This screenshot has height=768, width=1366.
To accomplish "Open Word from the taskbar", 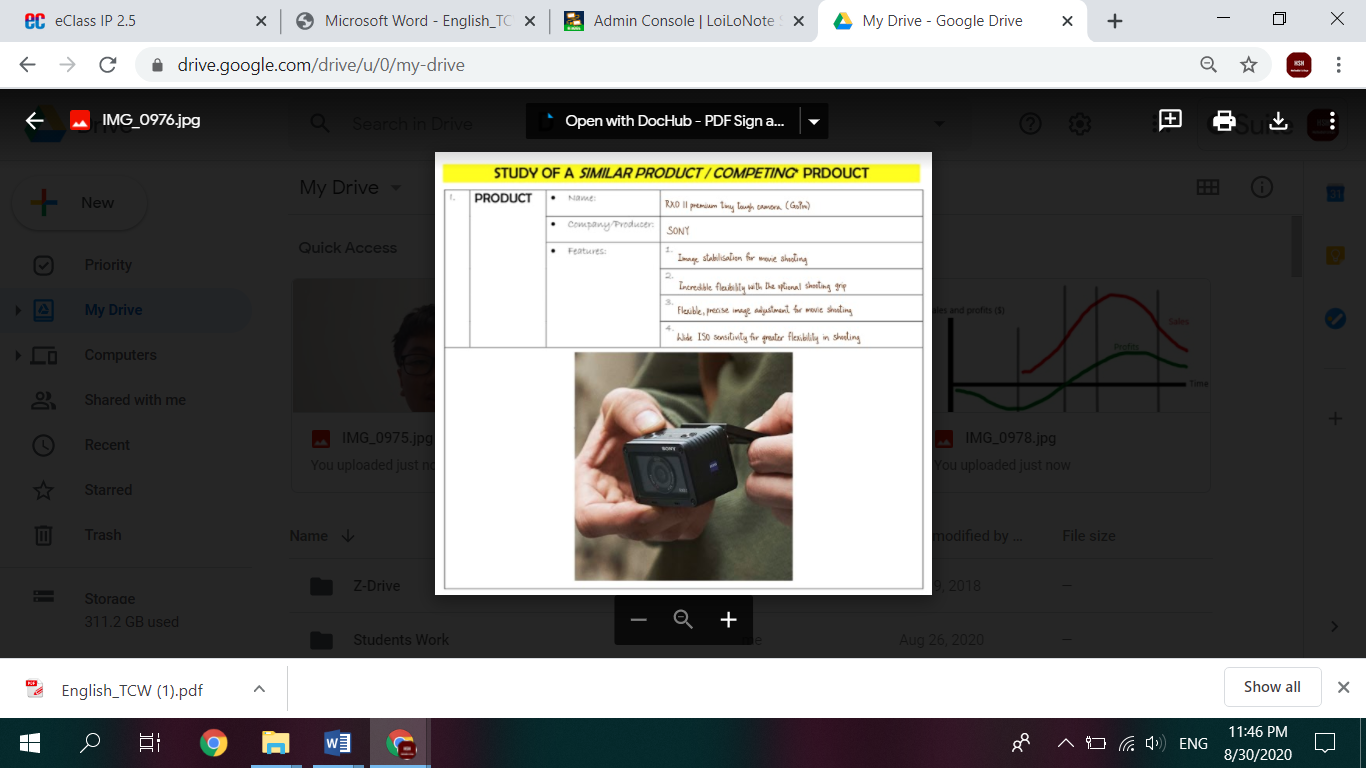I will click(x=337, y=743).
